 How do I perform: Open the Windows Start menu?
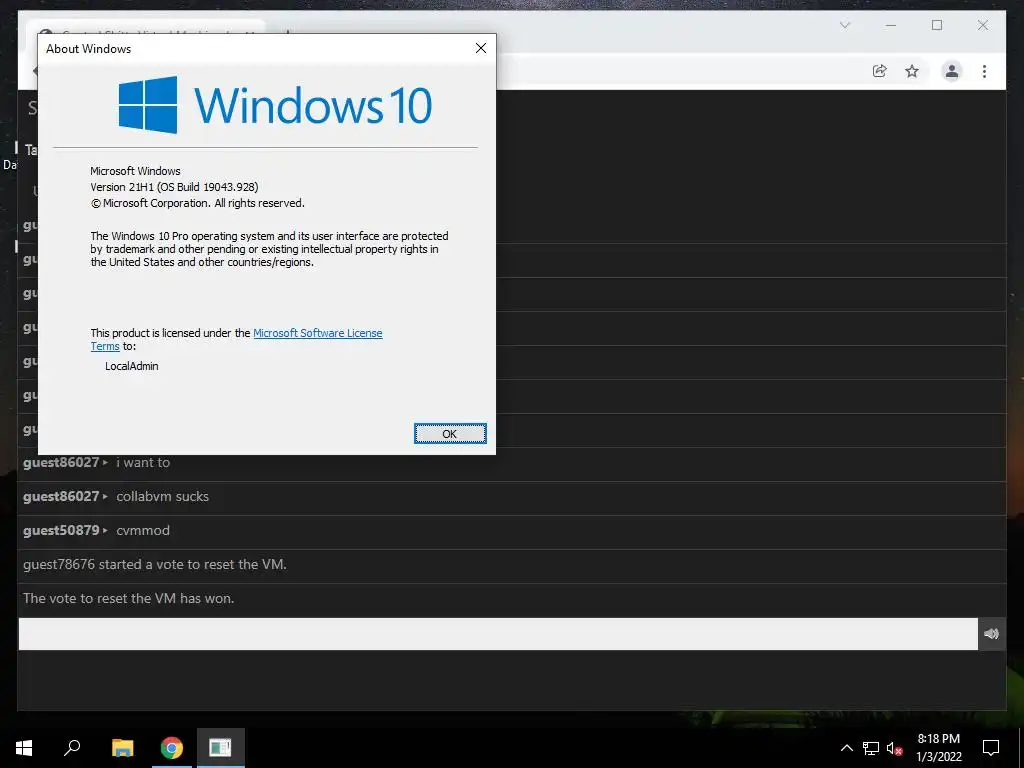[x=24, y=748]
